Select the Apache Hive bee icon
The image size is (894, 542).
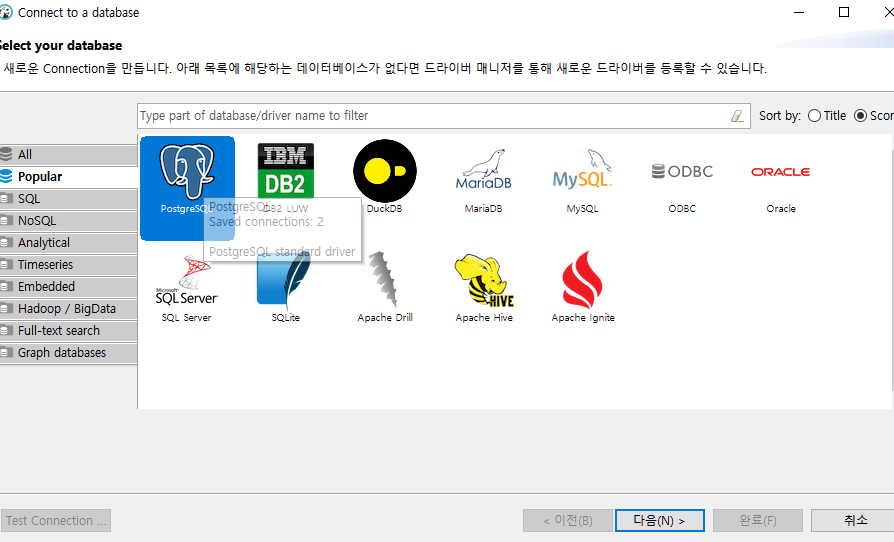(484, 280)
